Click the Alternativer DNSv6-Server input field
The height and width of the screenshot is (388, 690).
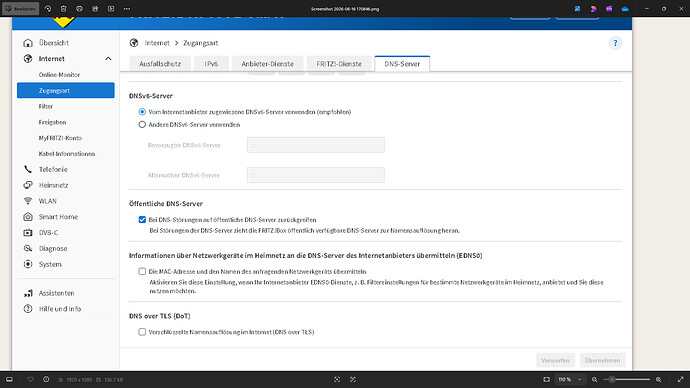point(316,175)
